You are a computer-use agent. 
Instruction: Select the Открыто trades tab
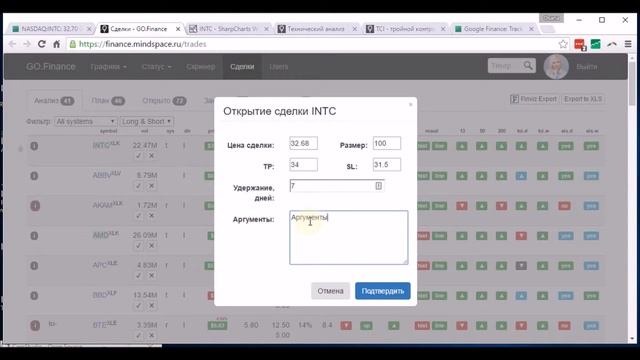[164, 100]
